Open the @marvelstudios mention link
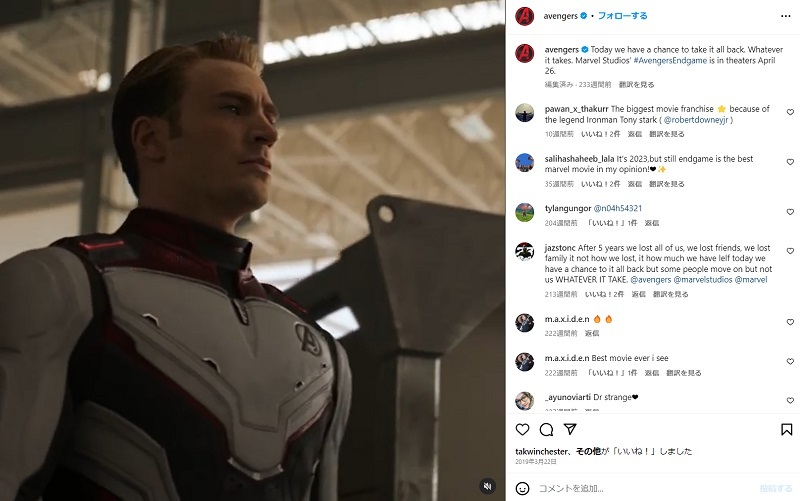The height and width of the screenshot is (501, 800). (703, 280)
